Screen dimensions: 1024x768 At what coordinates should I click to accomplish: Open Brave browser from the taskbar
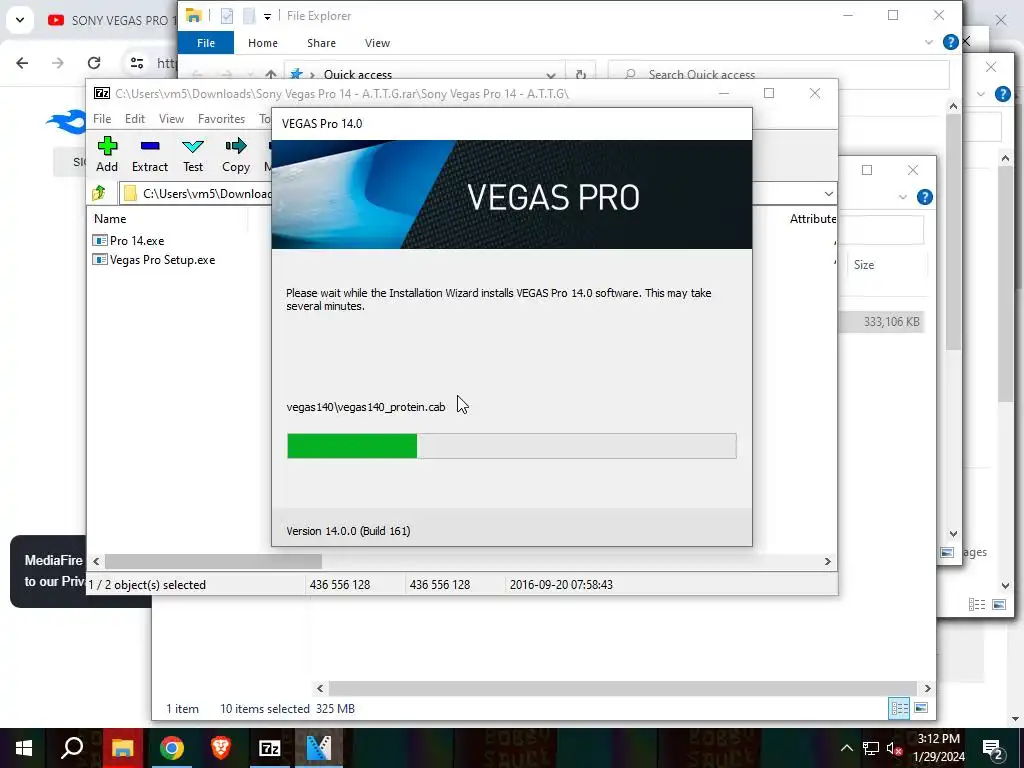point(221,748)
